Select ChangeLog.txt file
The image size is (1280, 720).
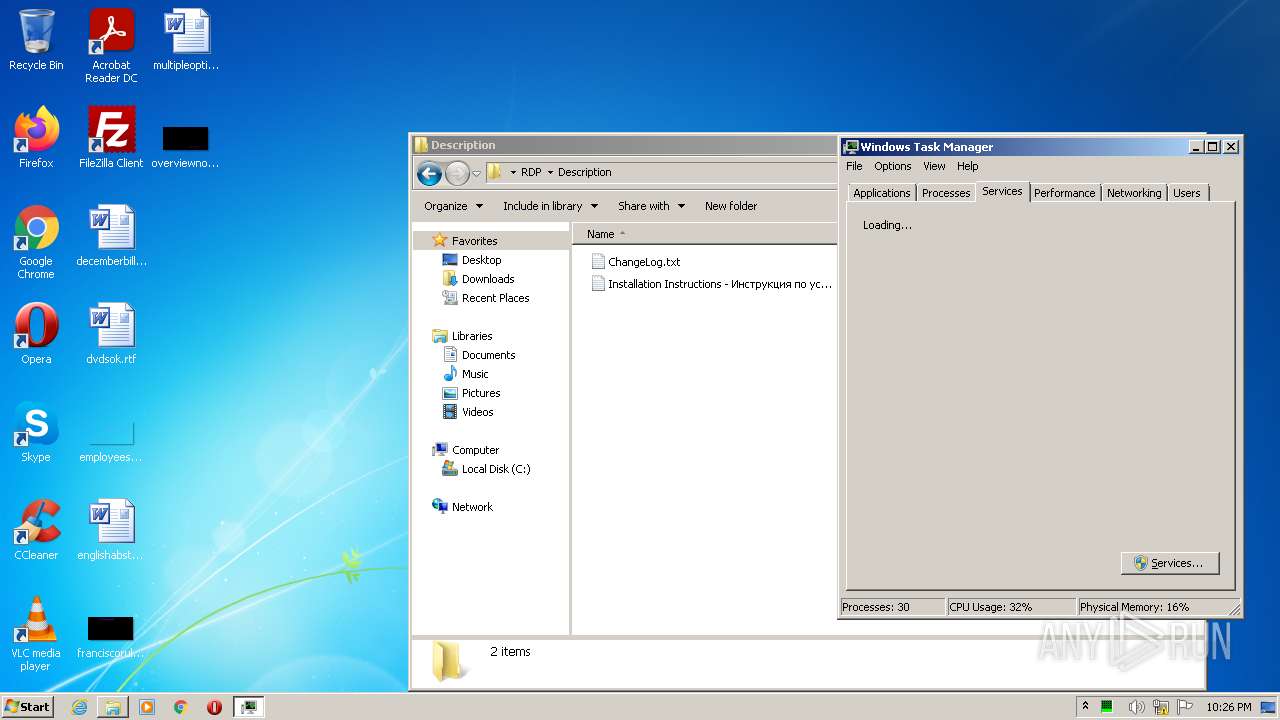[x=635, y=262]
